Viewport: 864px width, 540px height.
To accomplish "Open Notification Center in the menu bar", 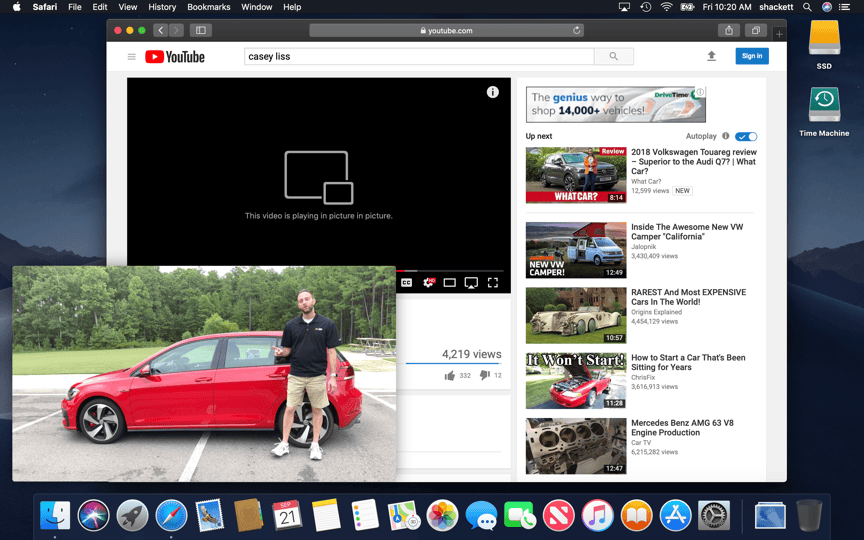I will tap(844, 7).
